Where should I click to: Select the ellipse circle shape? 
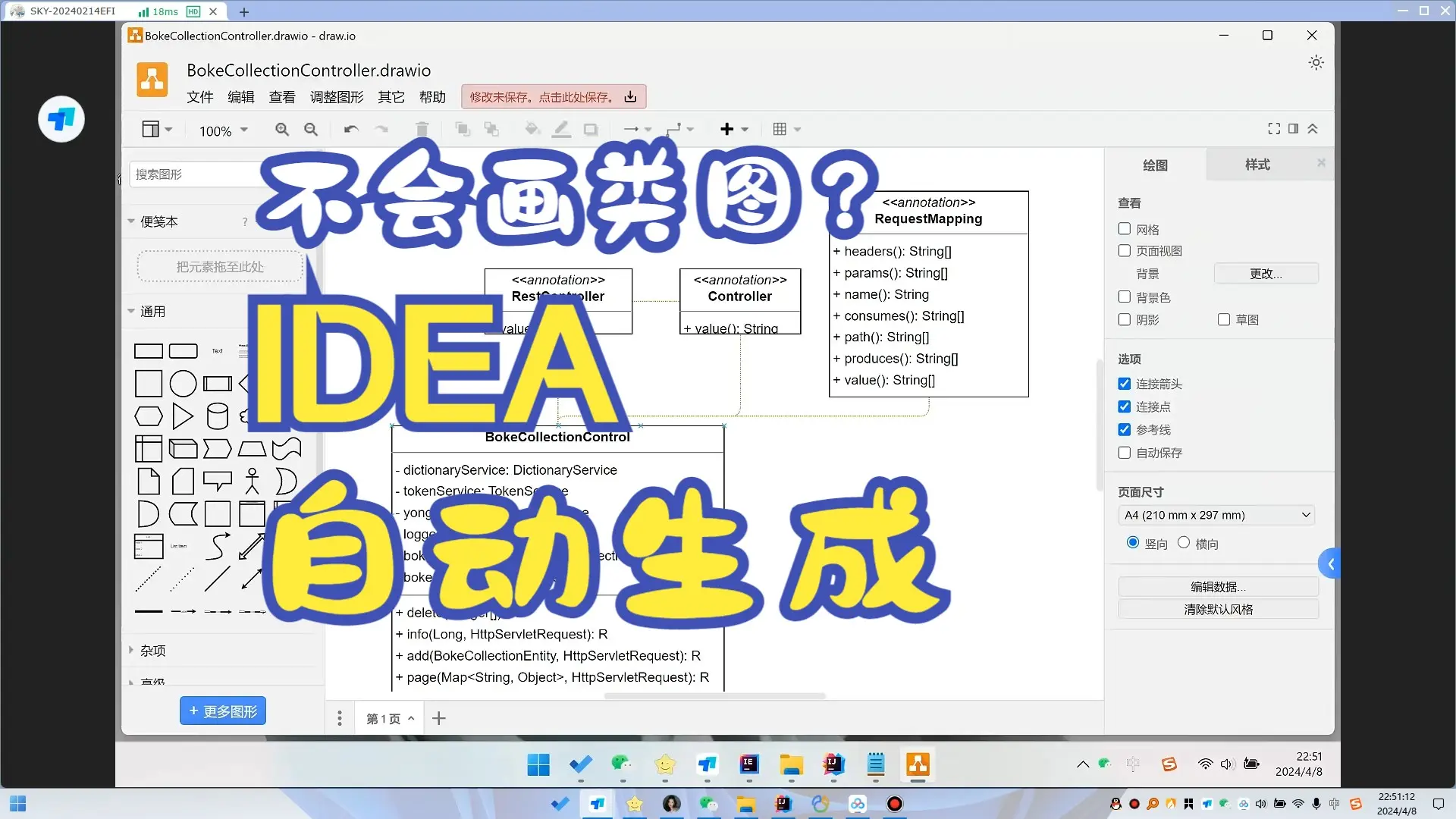point(183,384)
